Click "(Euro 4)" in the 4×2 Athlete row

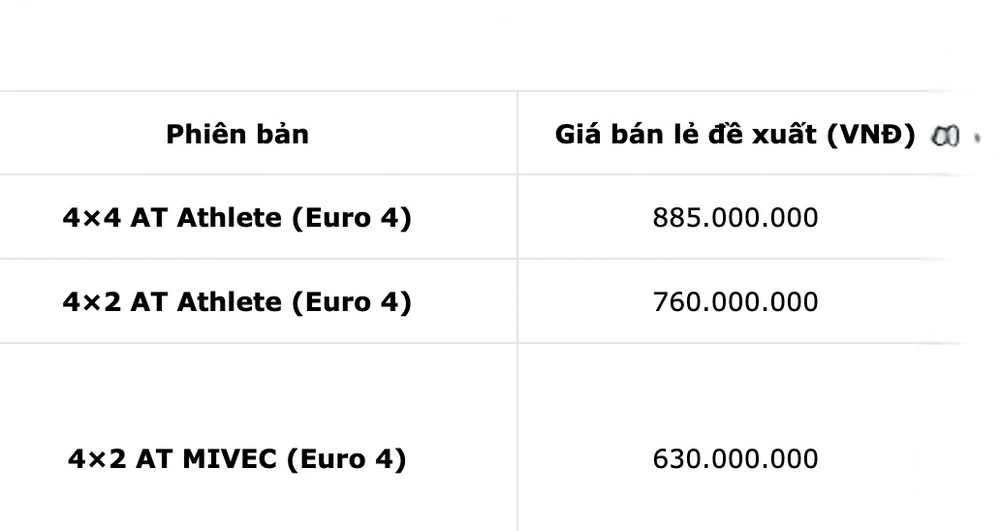coord(351,301)
